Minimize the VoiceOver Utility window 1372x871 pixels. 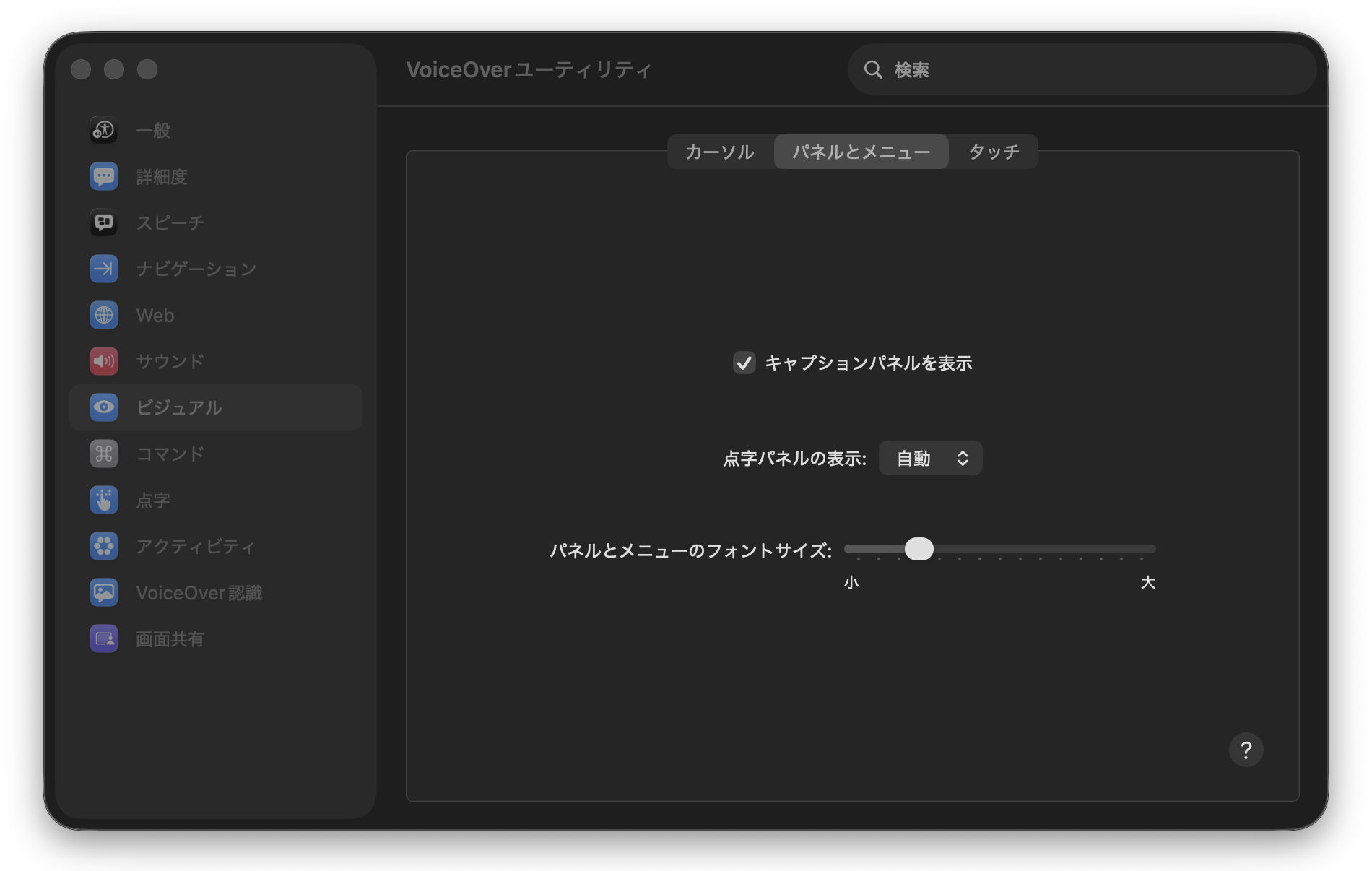[x=114, y=69]
